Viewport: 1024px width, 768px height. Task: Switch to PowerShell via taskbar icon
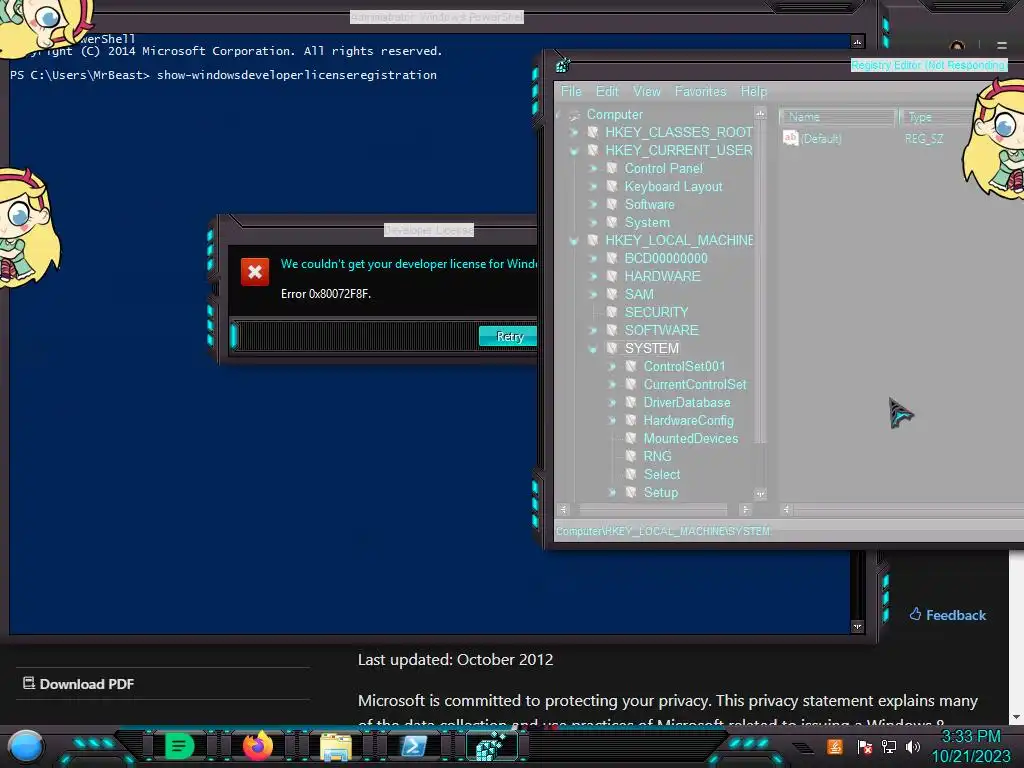(x=414, y=746)
